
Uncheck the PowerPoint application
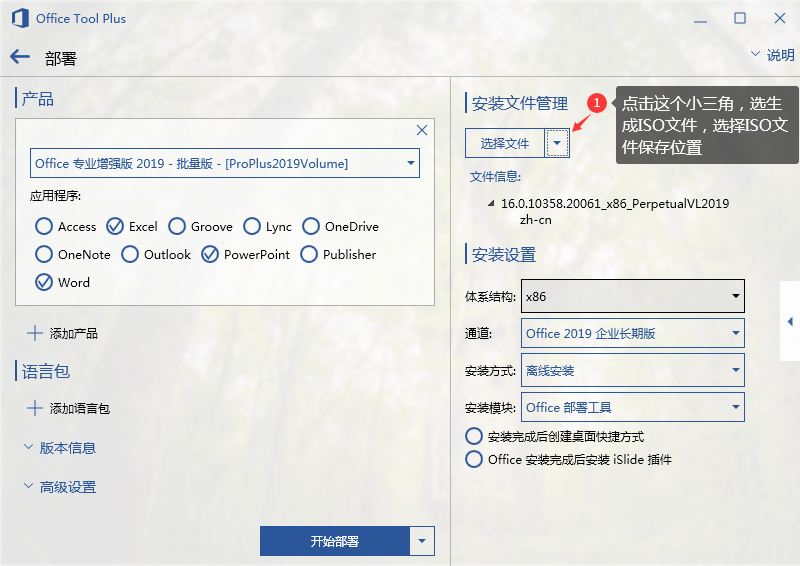point(210,254)
